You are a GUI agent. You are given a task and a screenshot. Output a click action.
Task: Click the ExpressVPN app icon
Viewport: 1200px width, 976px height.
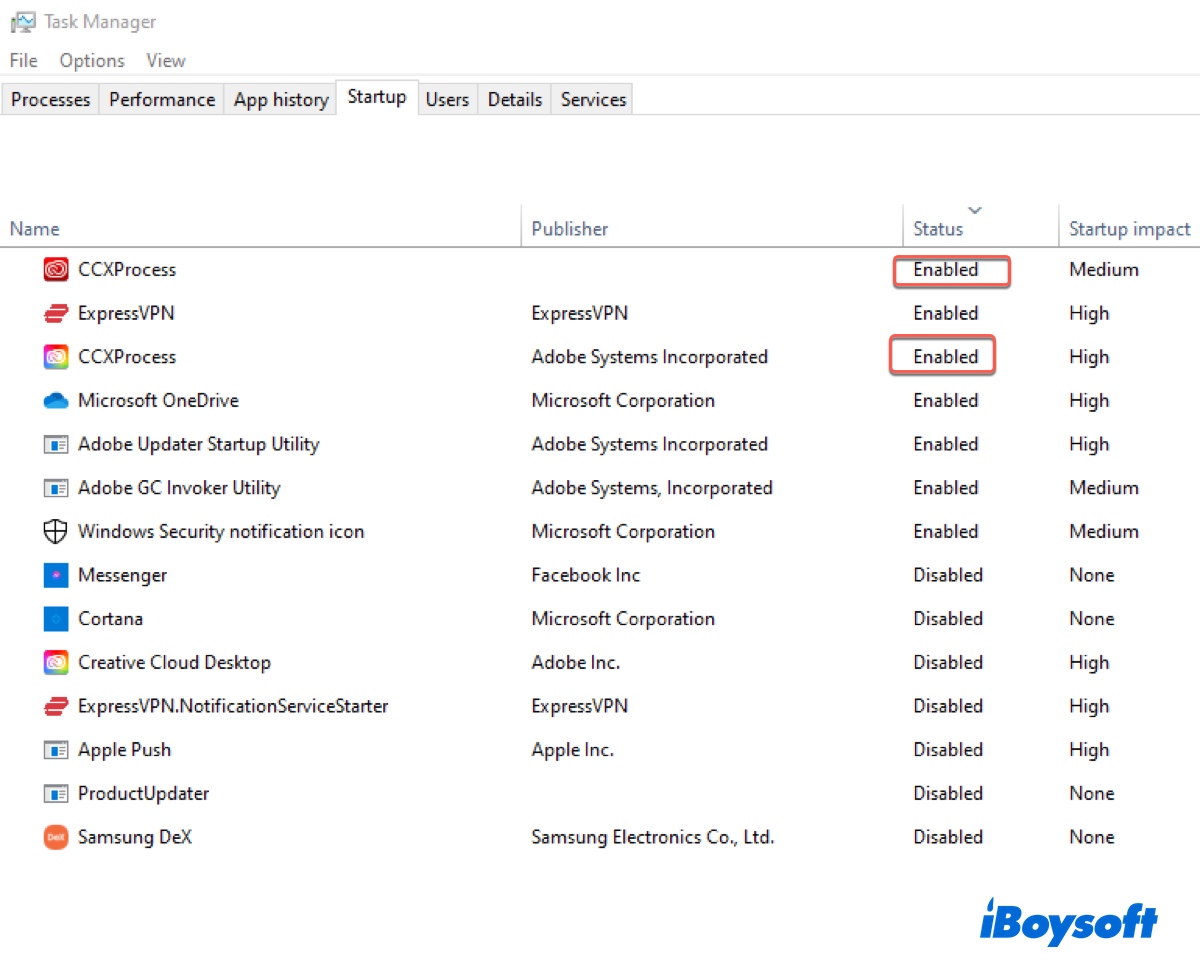pos(56,313)
